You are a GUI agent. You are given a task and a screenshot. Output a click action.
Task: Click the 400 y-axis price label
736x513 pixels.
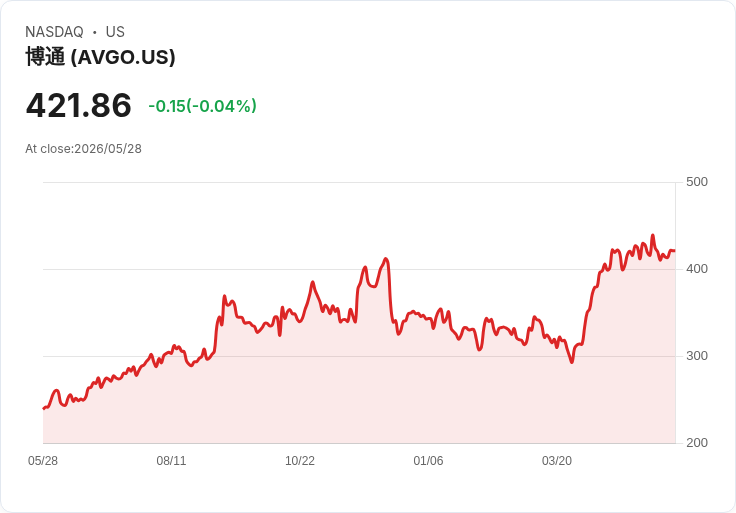(697, 269)
